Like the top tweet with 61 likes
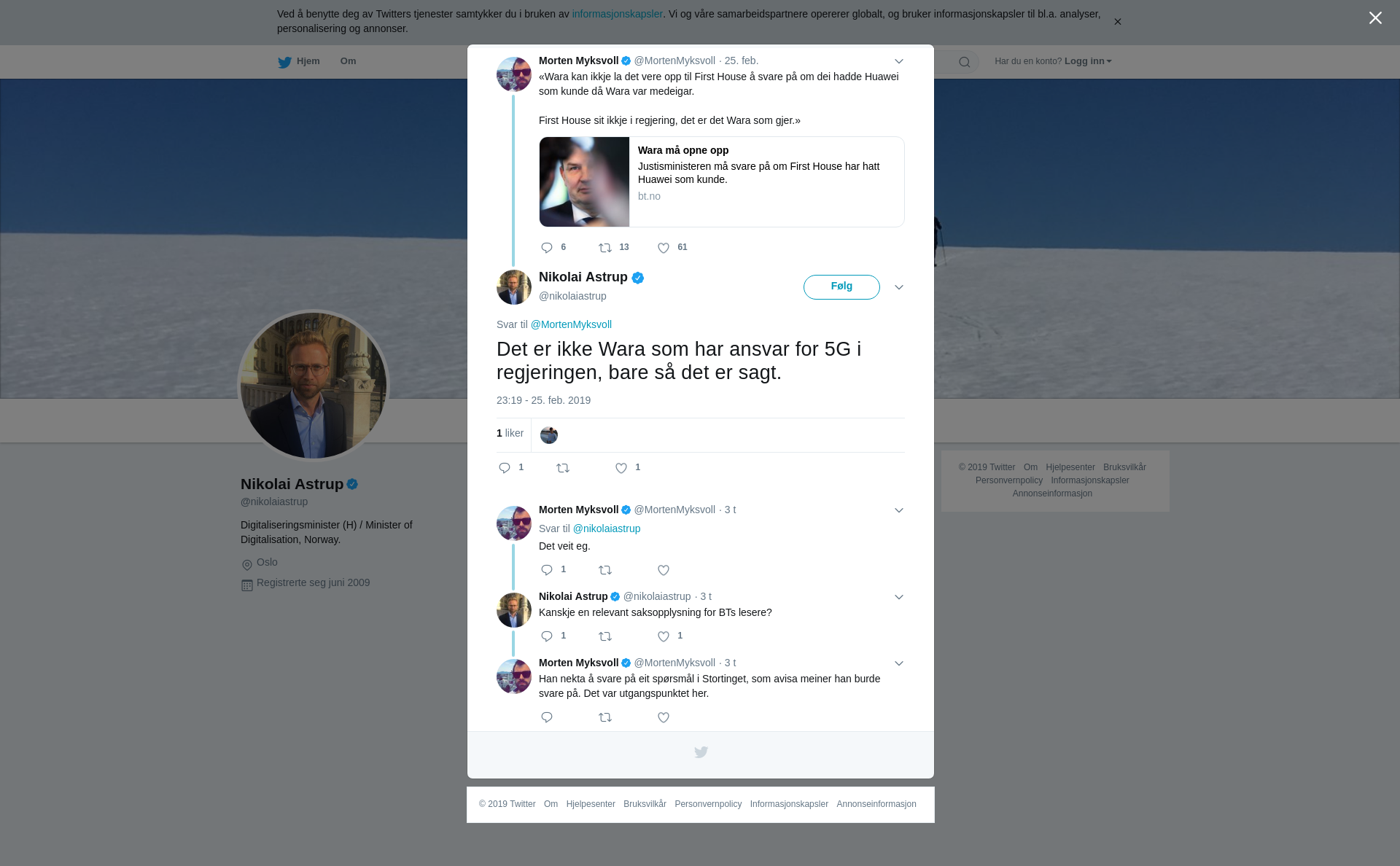Screen dimensions: 1400x866 pos(664,248)
